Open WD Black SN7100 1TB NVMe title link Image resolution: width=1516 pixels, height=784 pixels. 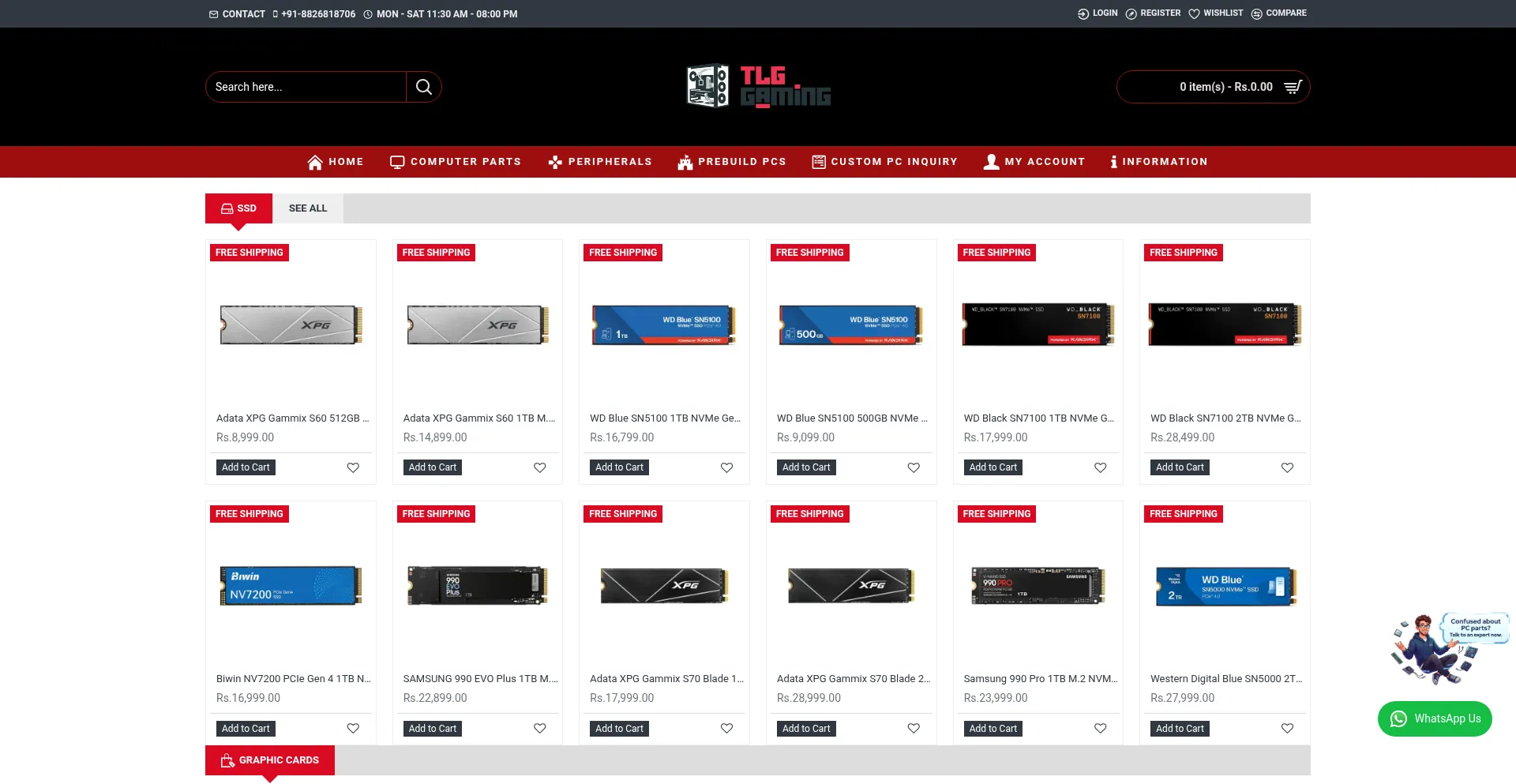[1039, 418]
